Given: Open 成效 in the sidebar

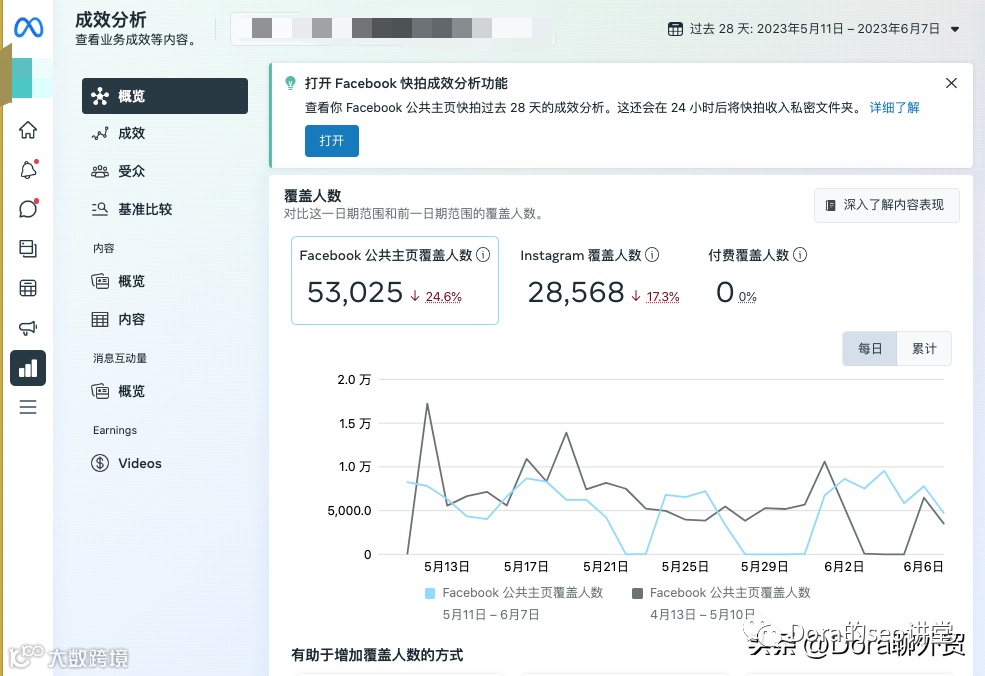Looking at the screenshot, I should coord(165,133).
